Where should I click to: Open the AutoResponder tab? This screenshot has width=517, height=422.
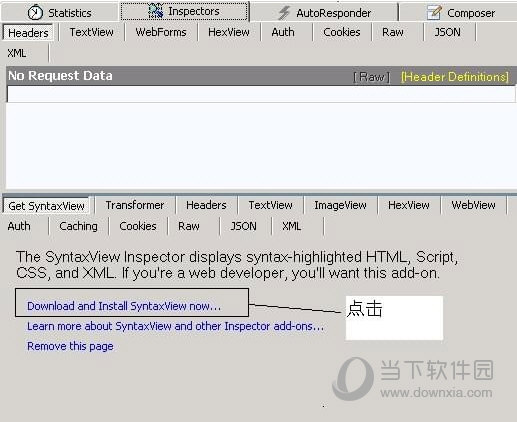coord(324,12)
